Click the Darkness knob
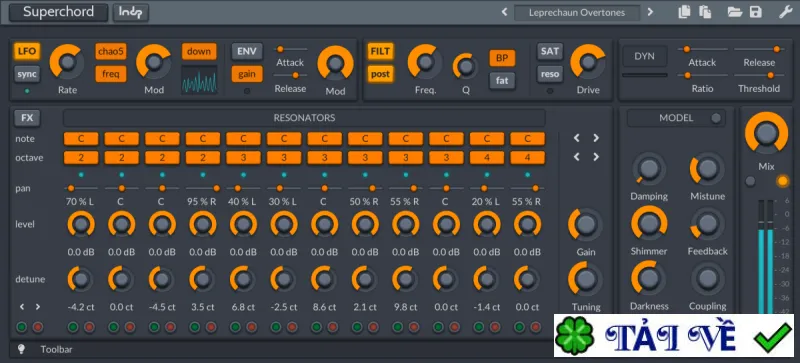The width and height of the screenshot is (800, 363). point(648,278)
